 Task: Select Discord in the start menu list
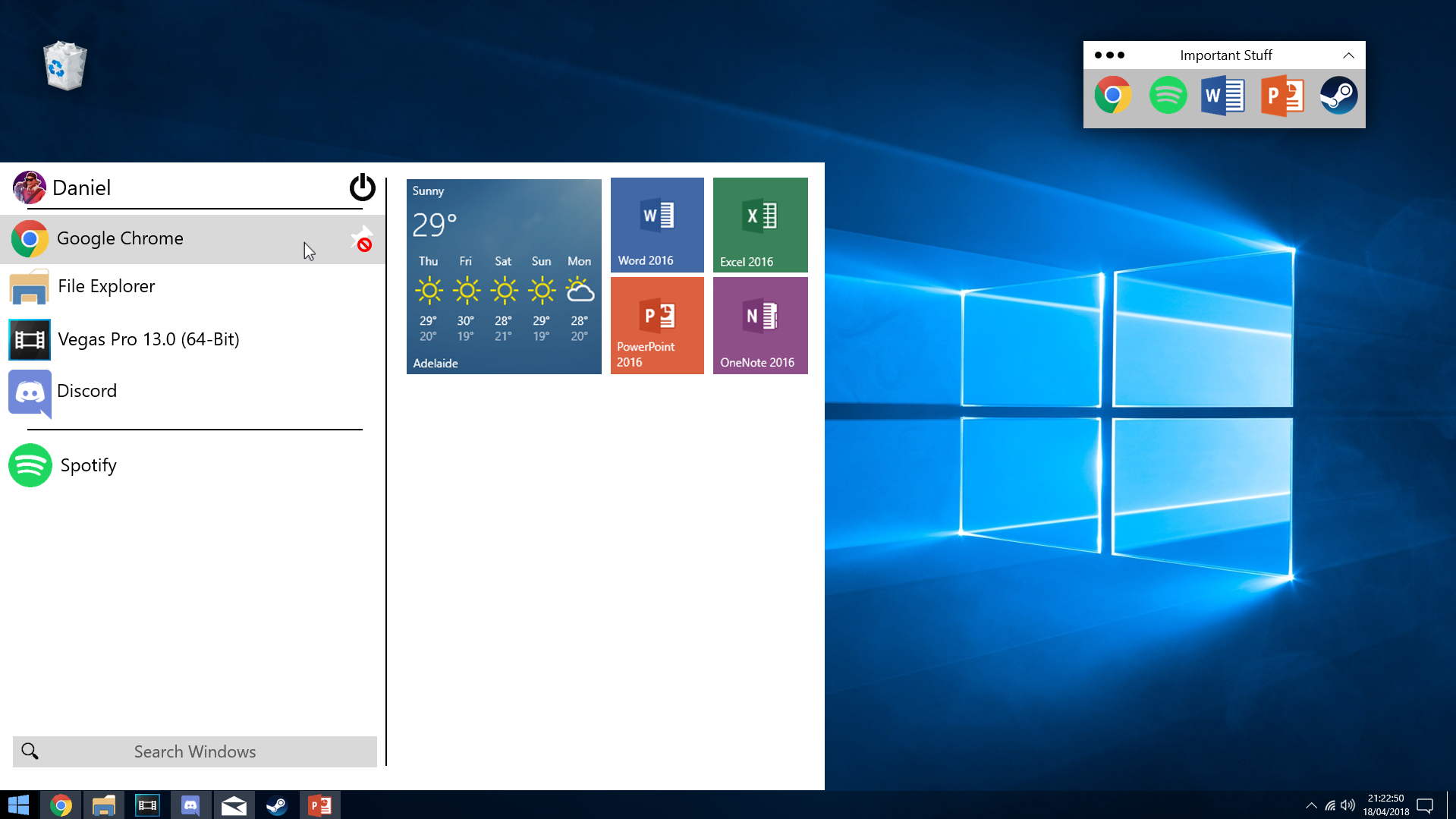click(87, 392)
